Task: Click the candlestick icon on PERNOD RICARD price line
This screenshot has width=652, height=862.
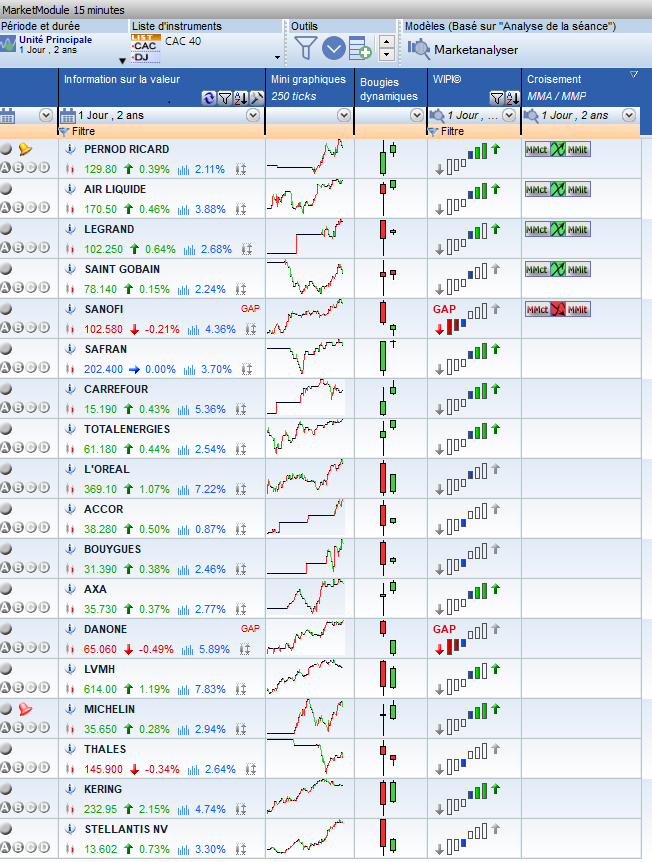Action: [69, 169]
